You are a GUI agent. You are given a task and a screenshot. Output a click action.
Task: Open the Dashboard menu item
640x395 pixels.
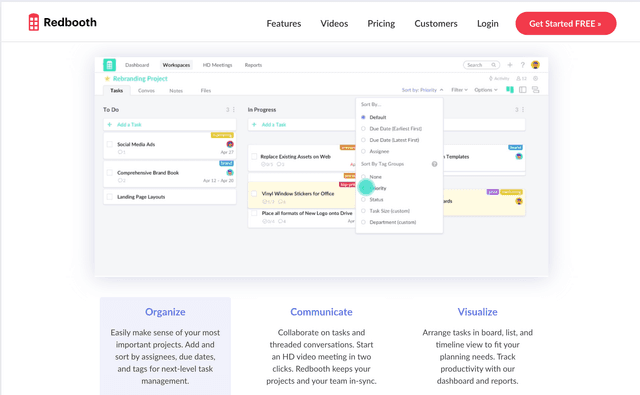pyautogui.click(x=137, y=65)
